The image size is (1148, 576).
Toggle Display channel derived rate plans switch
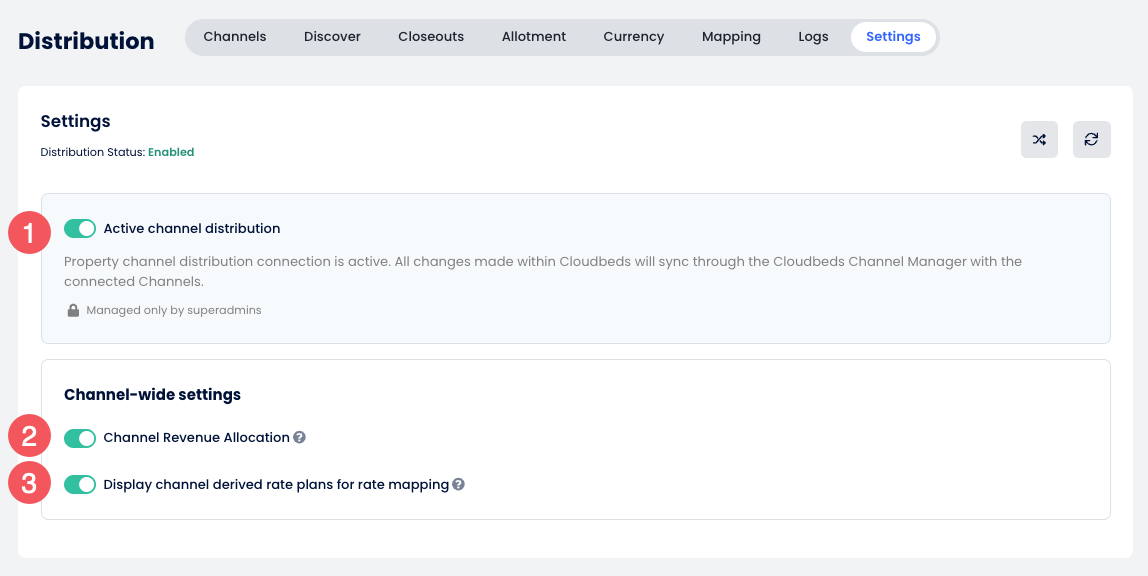pos(80,485)
